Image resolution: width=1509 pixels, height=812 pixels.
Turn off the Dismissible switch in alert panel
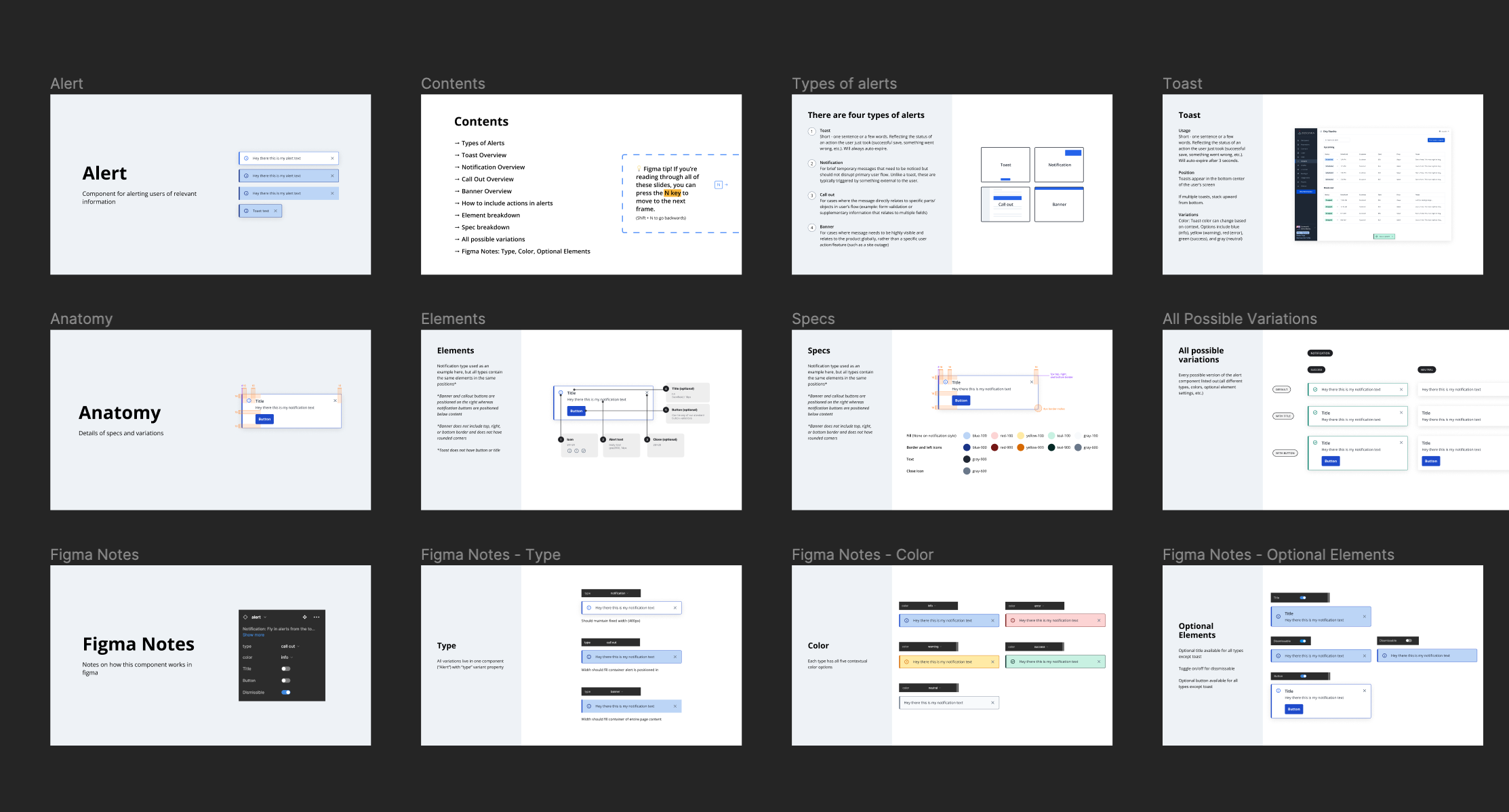pos(285,693)
